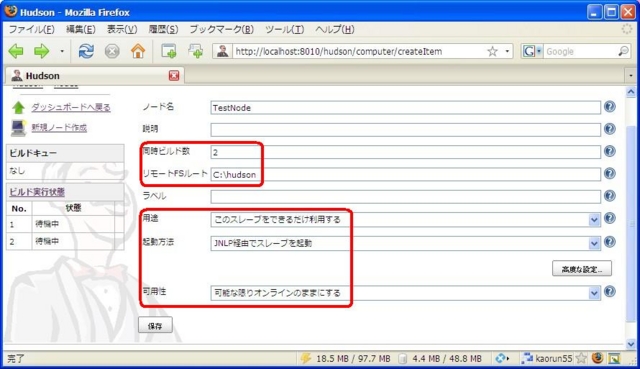Click the 新規ノード作成 link

click(59, 128)
